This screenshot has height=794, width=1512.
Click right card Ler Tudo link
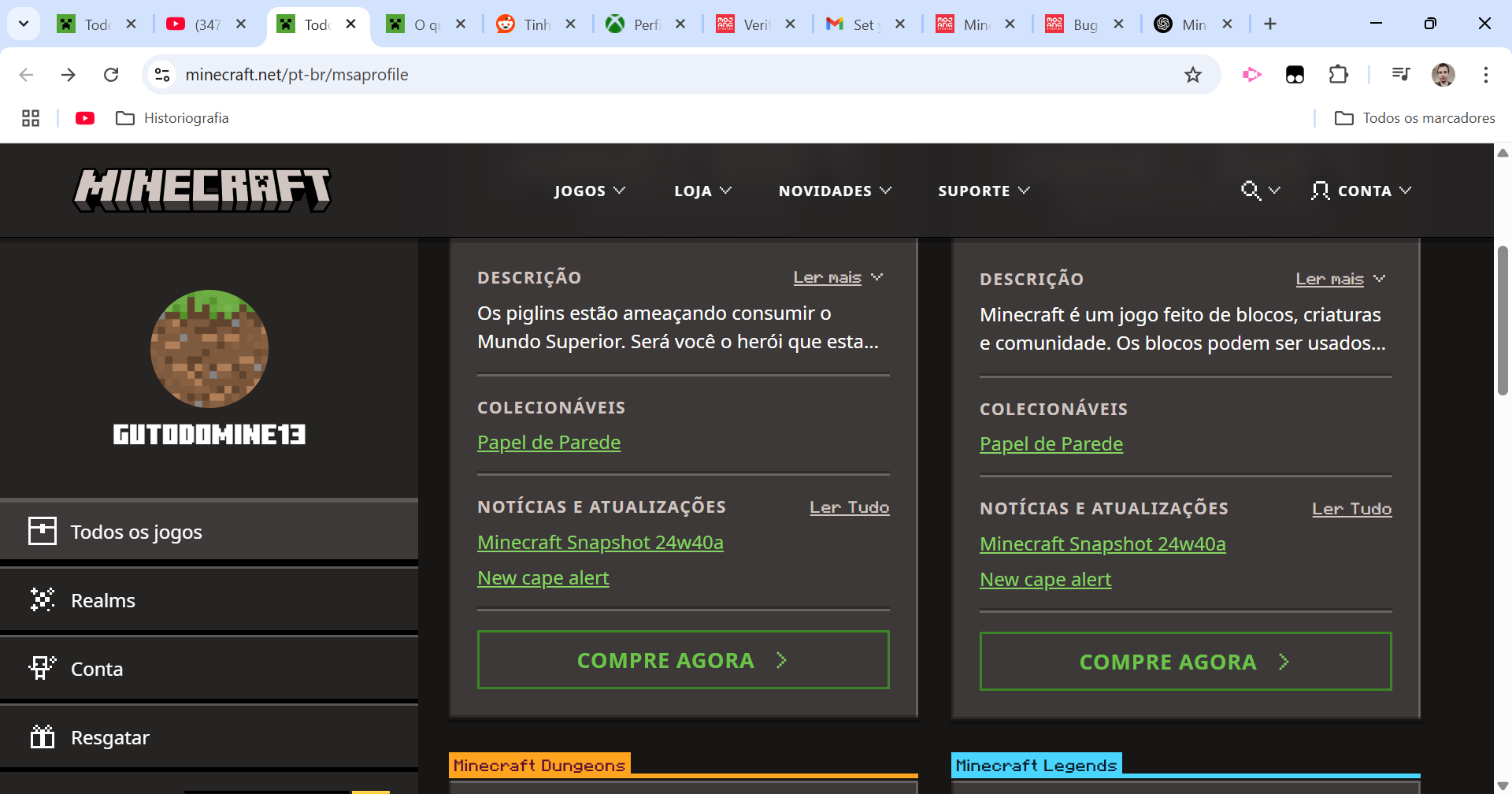1352,509
